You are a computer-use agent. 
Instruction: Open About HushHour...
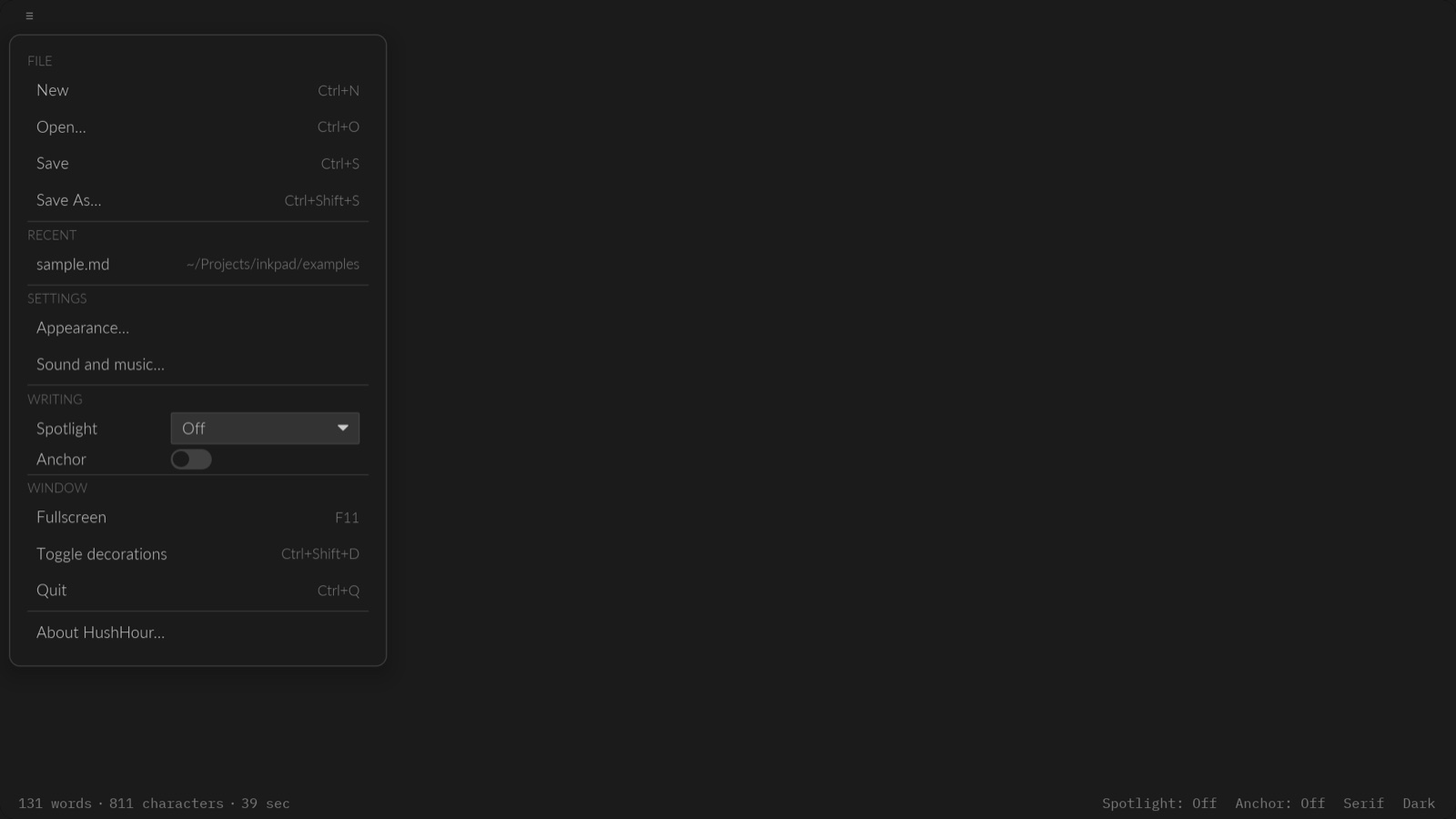[x=197, y=632]
